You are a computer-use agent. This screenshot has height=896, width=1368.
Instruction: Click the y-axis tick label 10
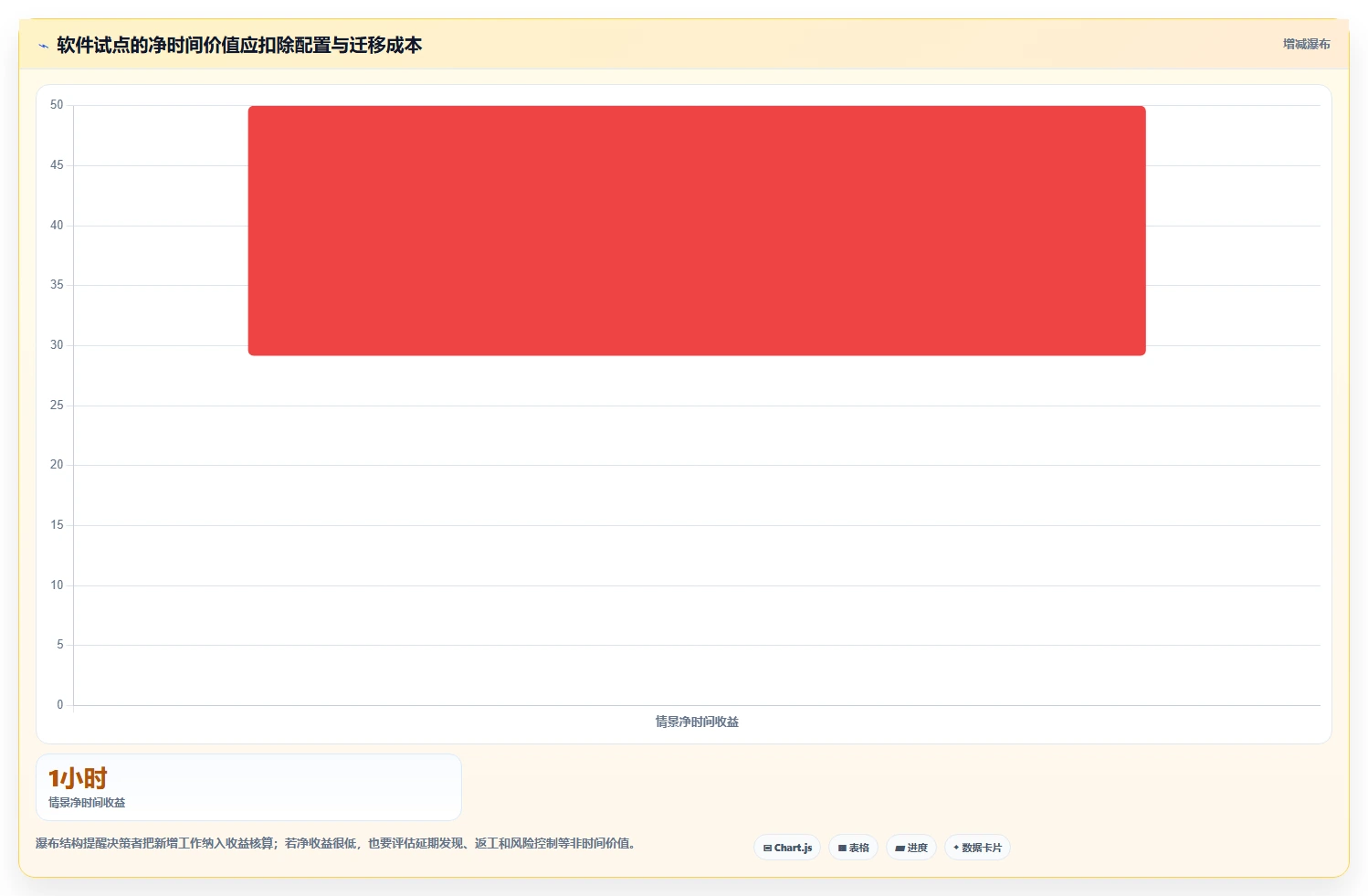(57, 585)
